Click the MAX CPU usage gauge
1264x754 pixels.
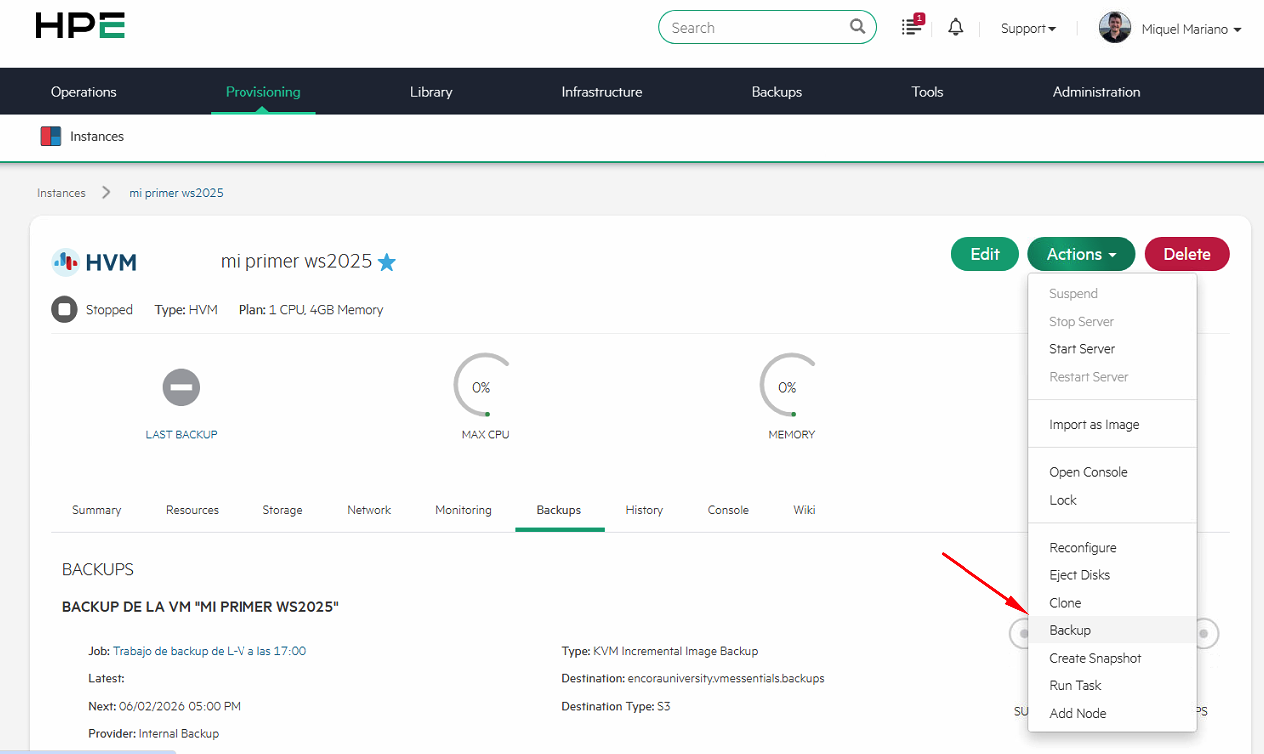pyautogui.click(x=483, y=387)
